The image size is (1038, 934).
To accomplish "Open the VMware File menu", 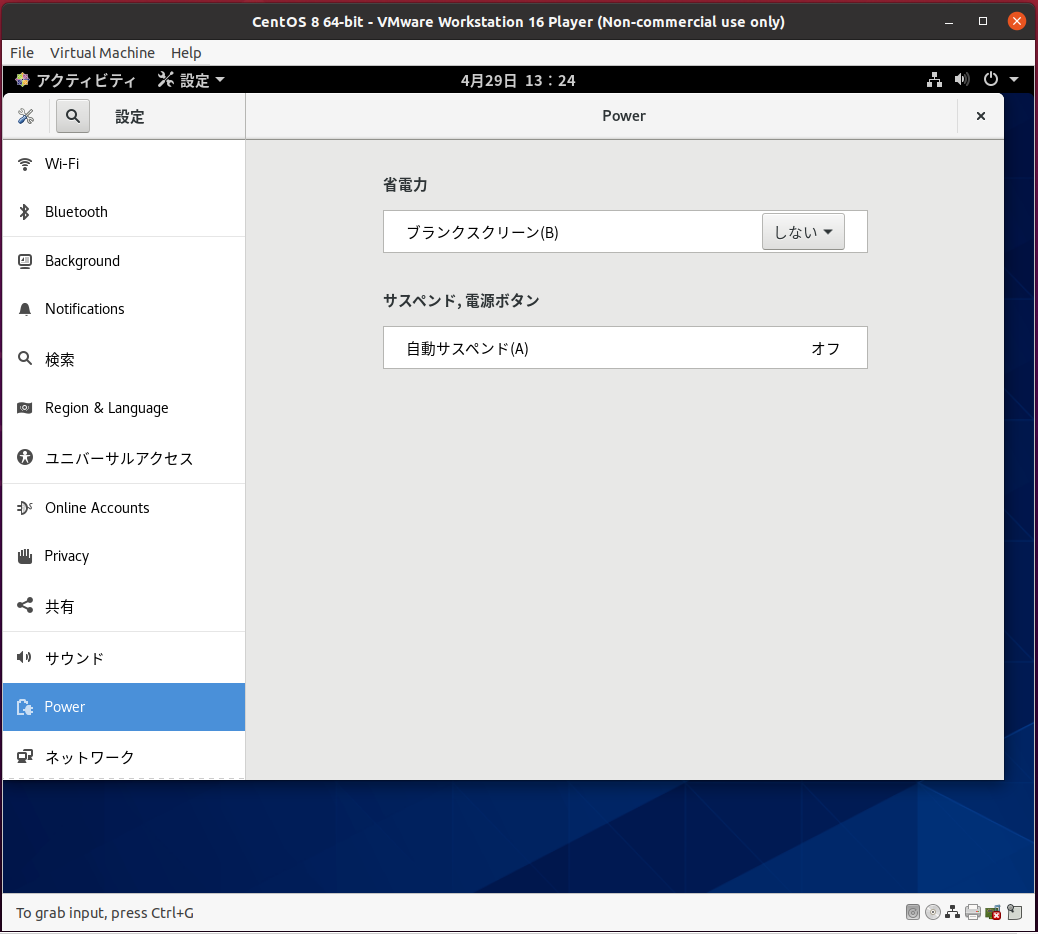I will (22, 53).
